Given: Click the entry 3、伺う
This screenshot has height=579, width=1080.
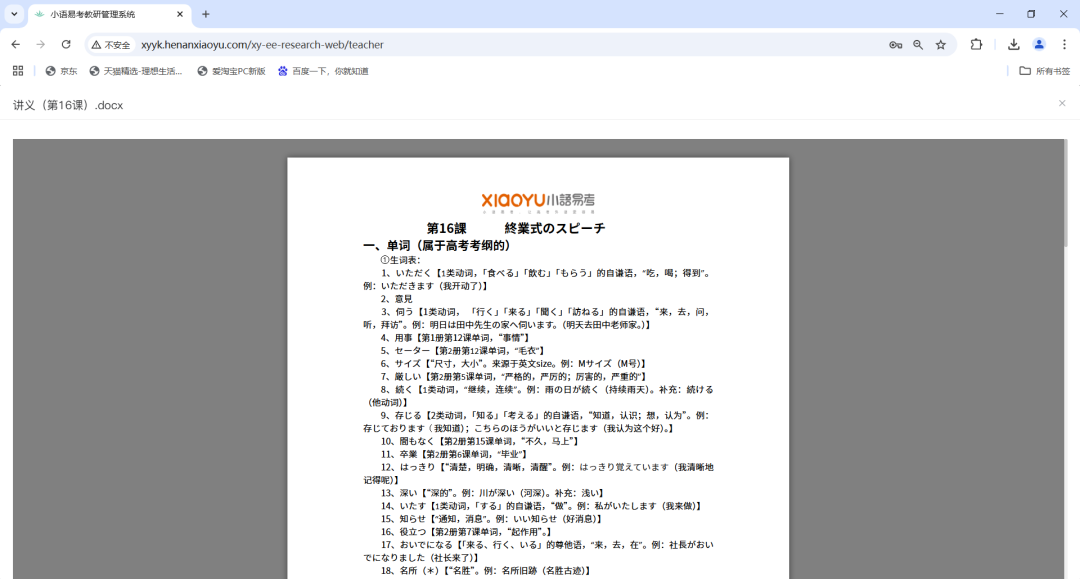Looking at the screenshot, I should 537,318.
